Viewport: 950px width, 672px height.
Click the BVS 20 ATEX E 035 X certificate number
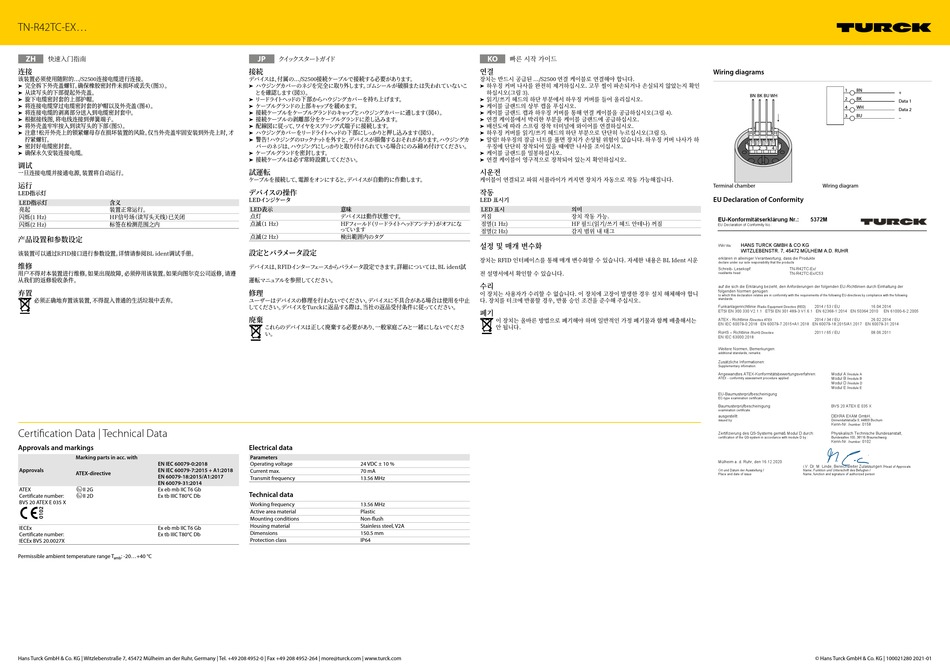(x=42, y=502)
